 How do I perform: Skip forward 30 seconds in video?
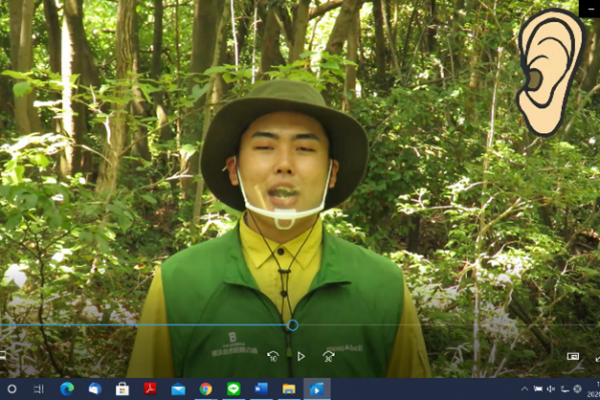pyautogui.click(x=328, y=356)
